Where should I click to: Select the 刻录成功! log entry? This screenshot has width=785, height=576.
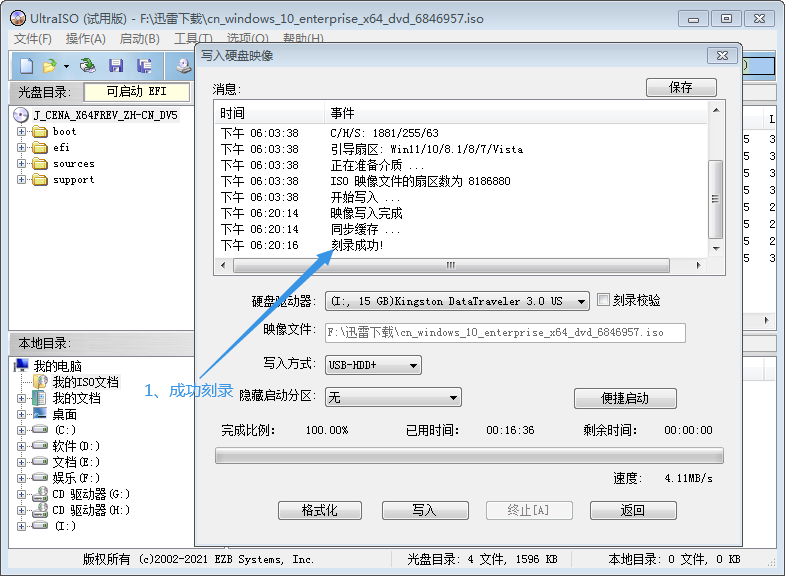pyautogui.click(x=357, y=245)
